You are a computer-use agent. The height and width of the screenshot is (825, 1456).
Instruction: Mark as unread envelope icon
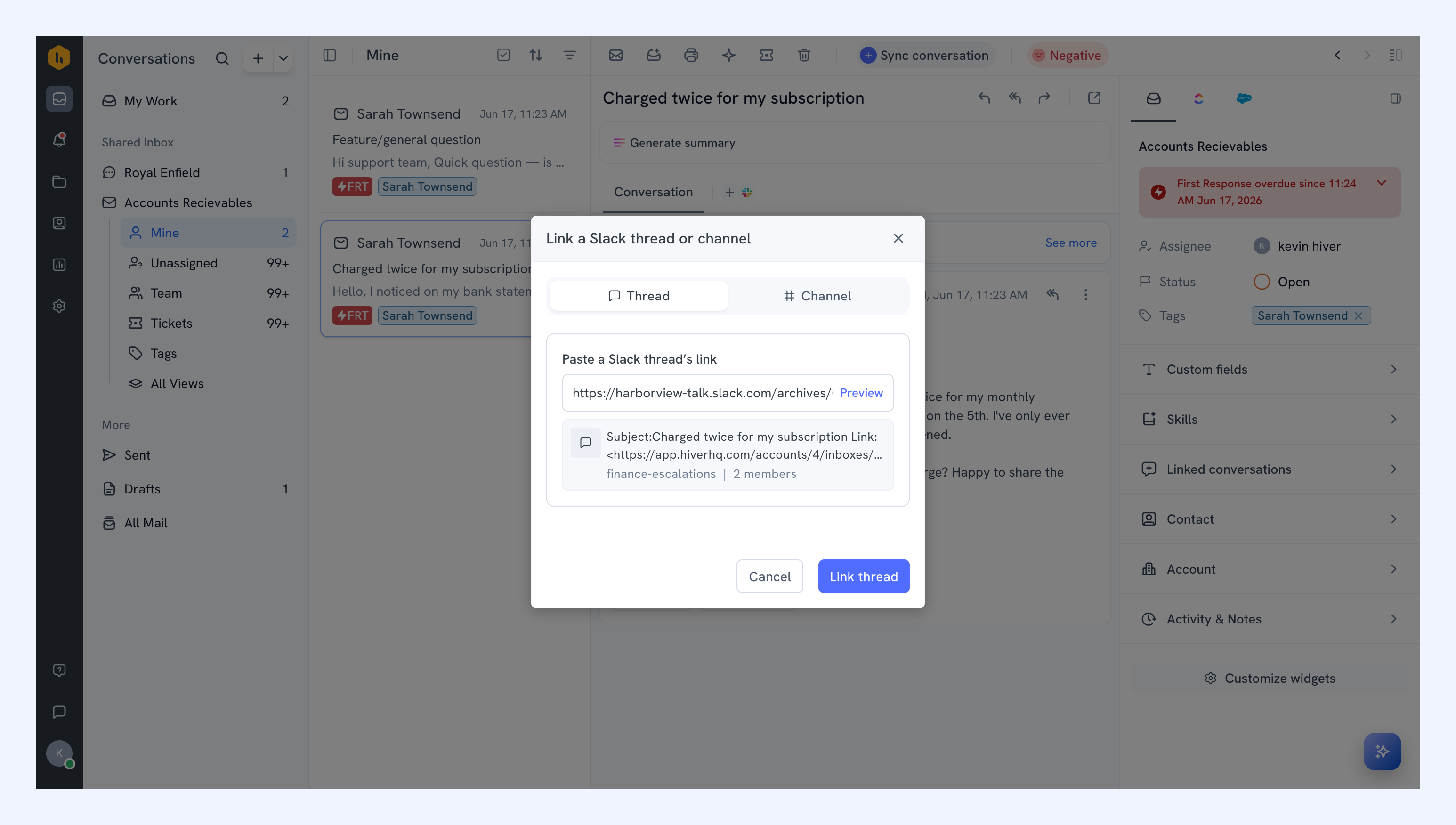click(615, 55)
